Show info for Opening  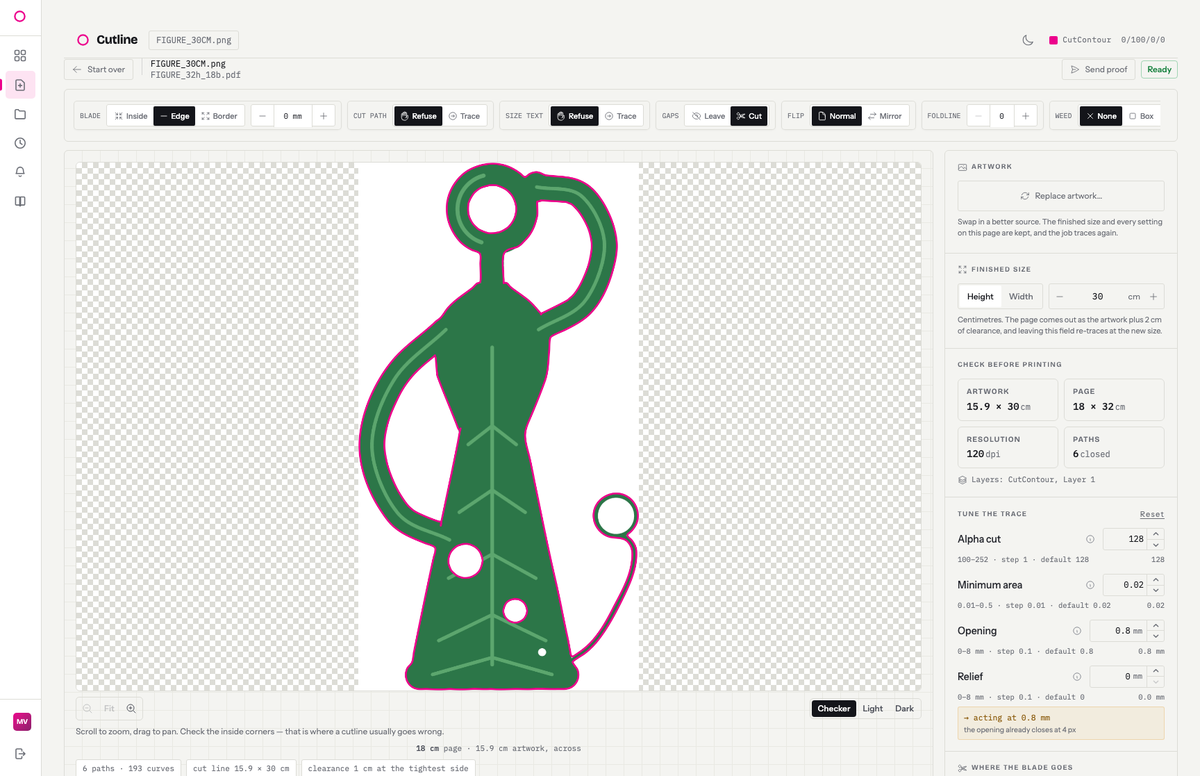point(1077,631)
